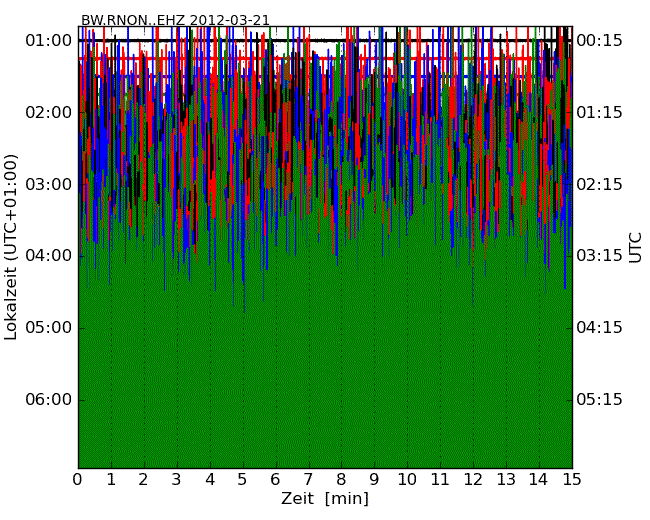
Task: Click the 00:15 UTC tick label
Action: click(599, 41)
